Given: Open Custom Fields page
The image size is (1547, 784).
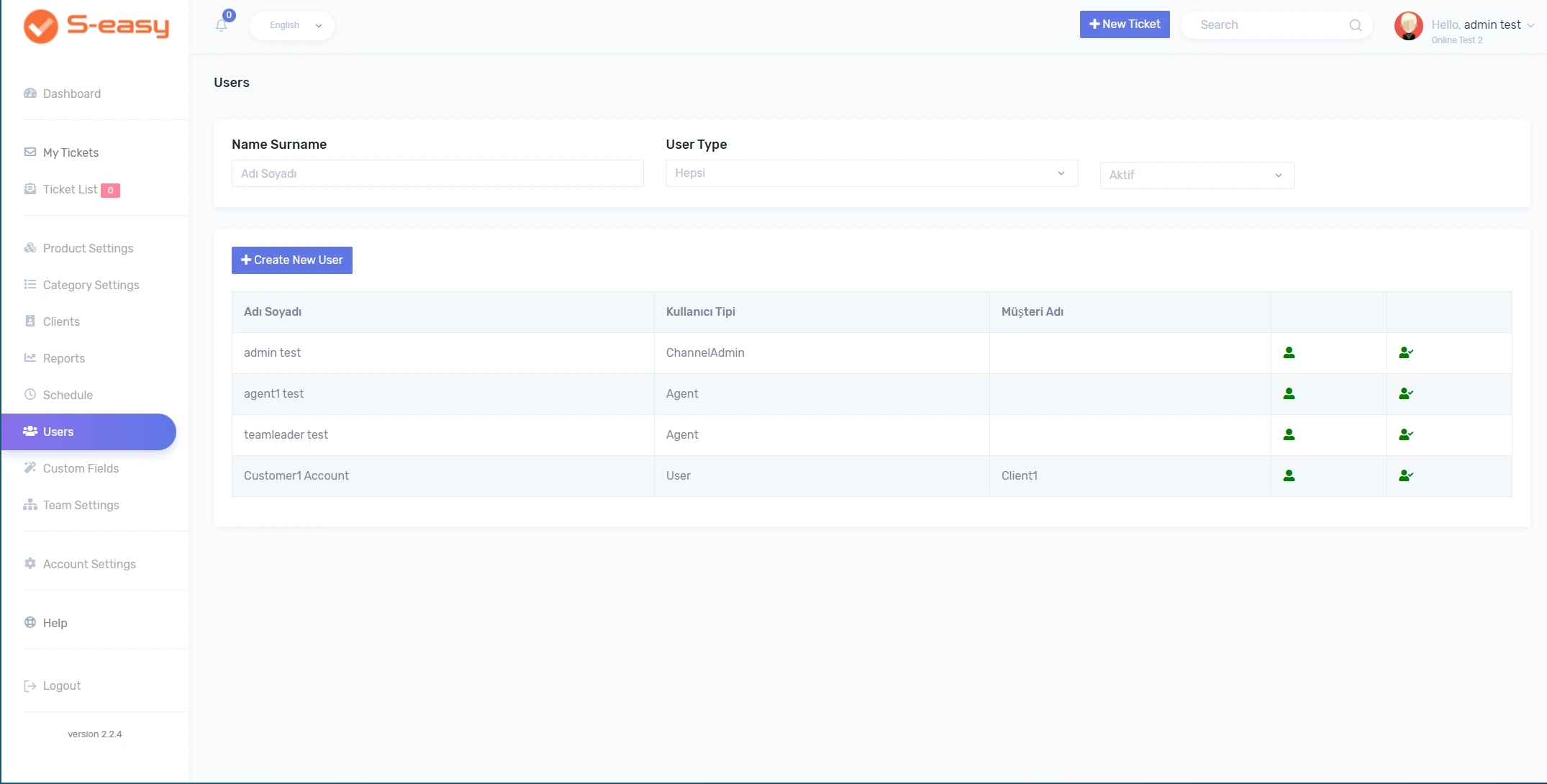Looking at the screenshot, I should (81, 468).
